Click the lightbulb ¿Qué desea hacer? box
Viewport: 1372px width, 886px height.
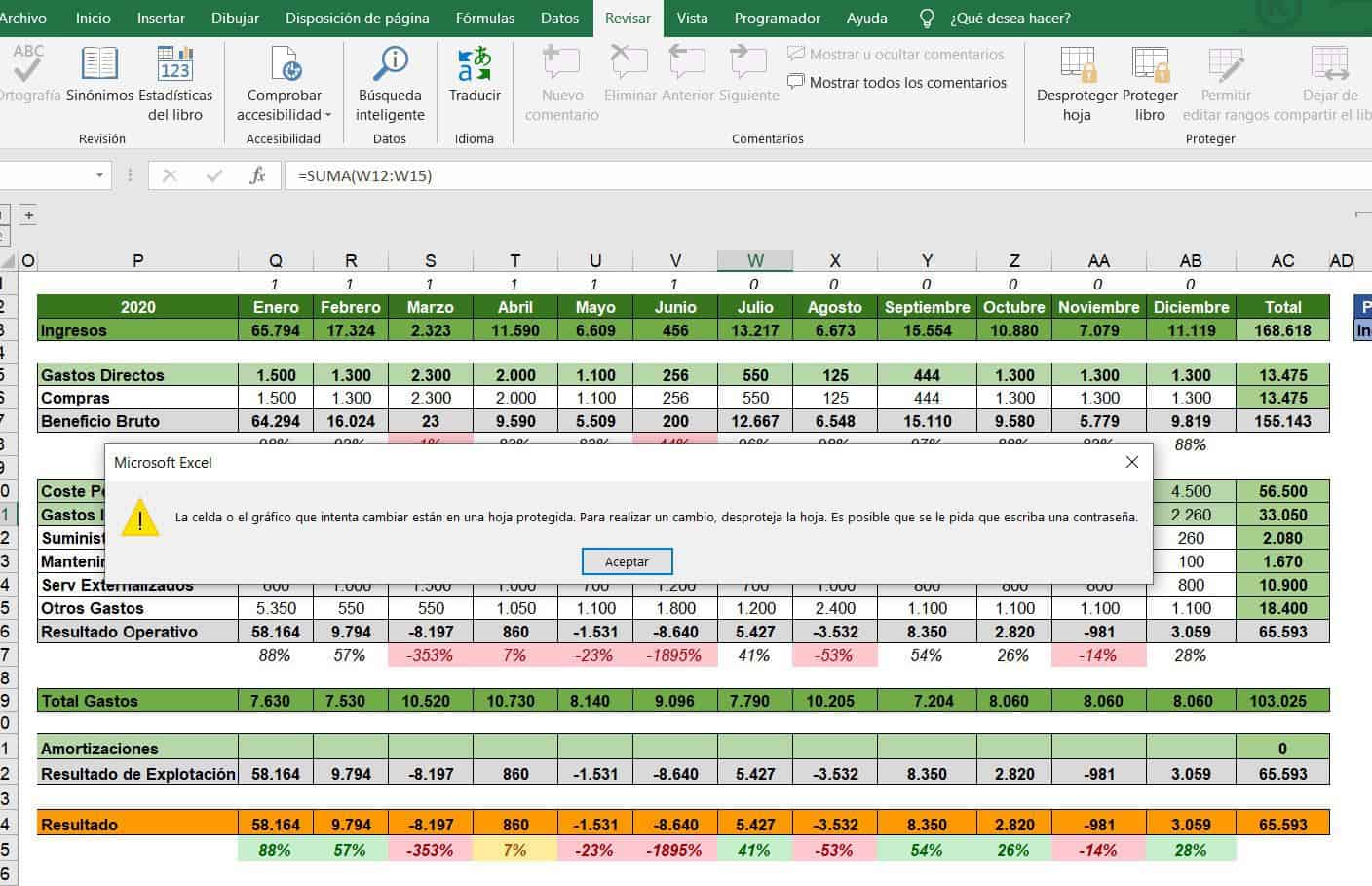pos(996,18)
